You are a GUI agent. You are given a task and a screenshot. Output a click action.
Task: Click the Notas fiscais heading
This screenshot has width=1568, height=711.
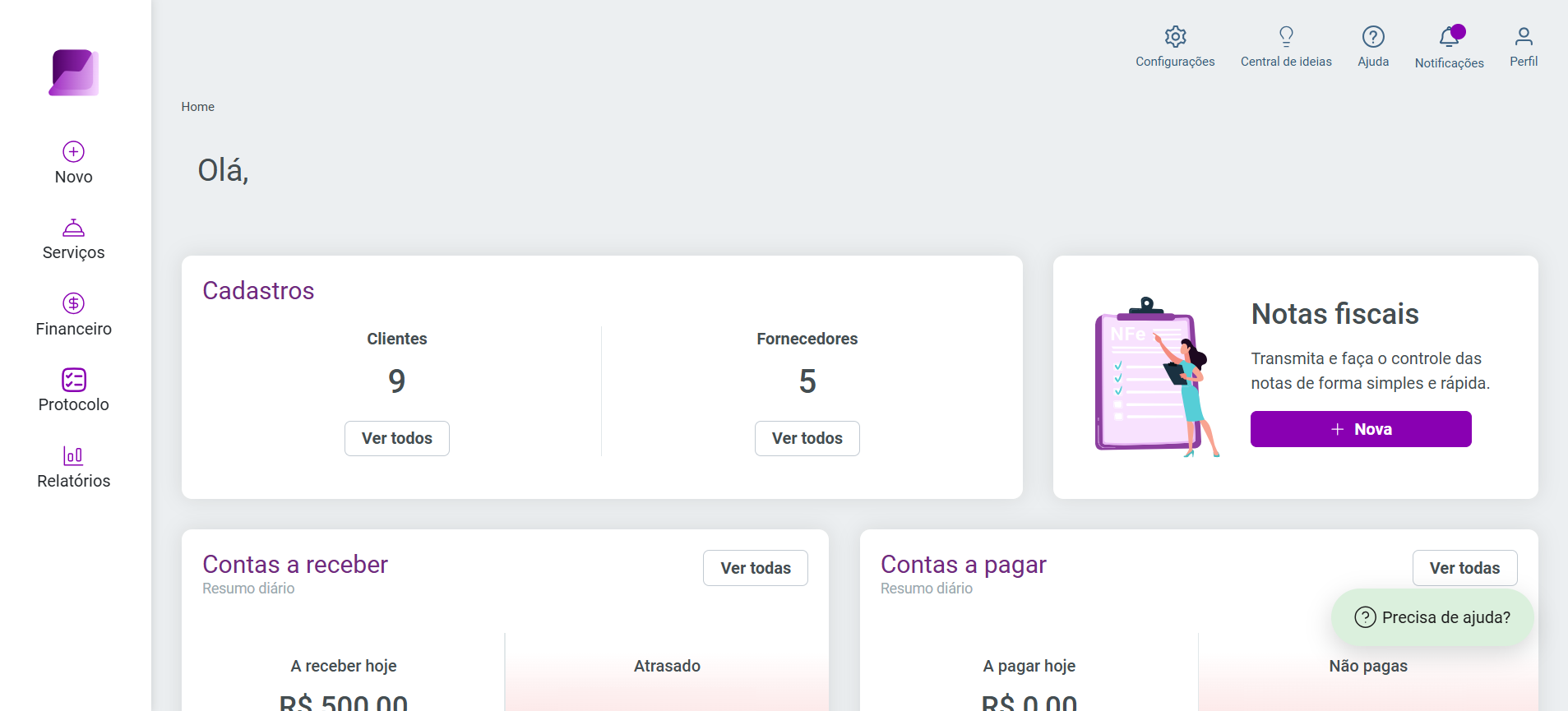coord(1334,314)
